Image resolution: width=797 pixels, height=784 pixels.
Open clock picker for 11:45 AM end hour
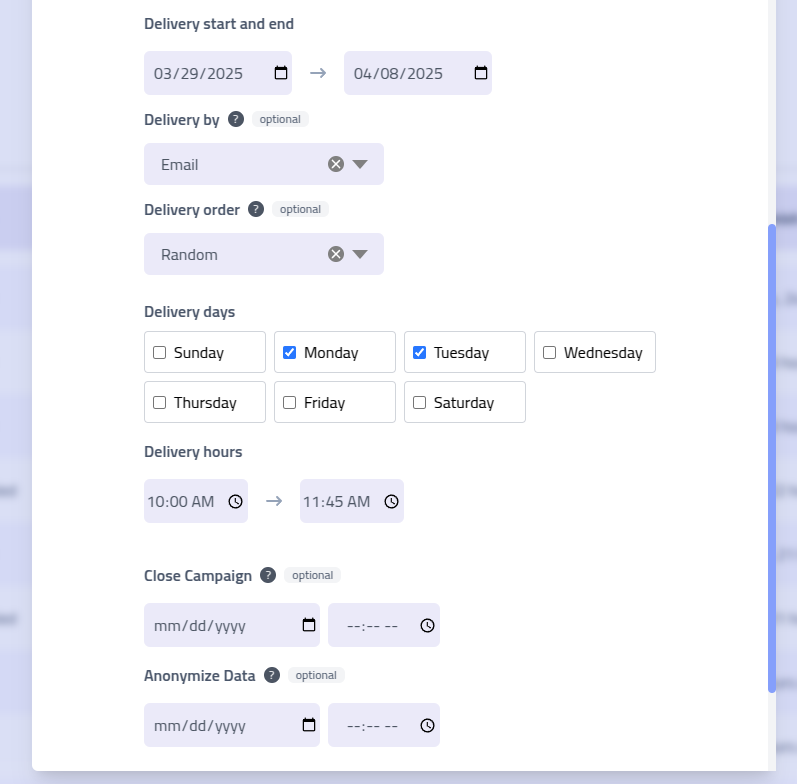391,501
